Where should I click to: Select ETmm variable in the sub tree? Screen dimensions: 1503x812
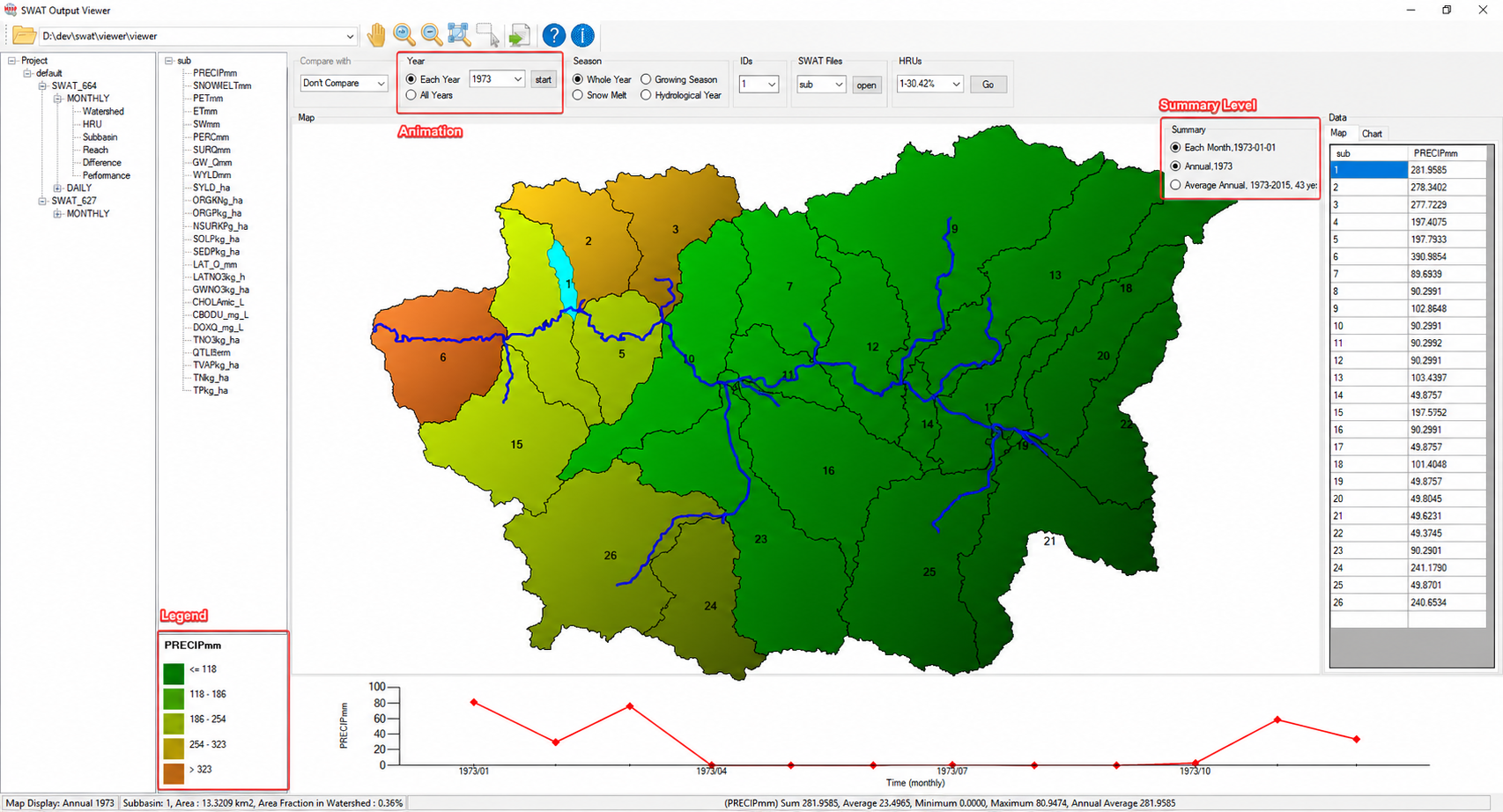205,112
